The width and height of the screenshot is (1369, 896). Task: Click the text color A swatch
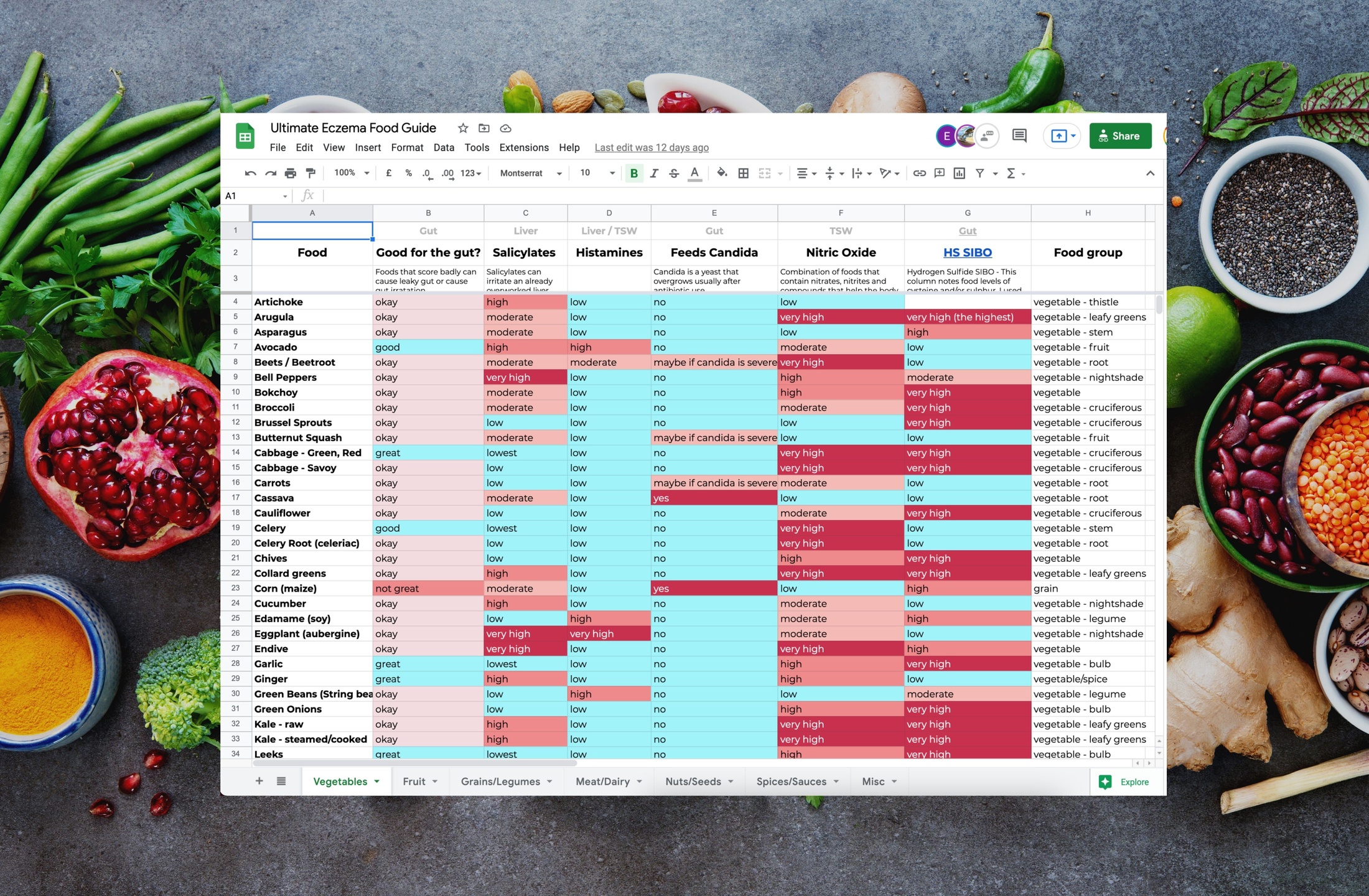coord(694,174)
